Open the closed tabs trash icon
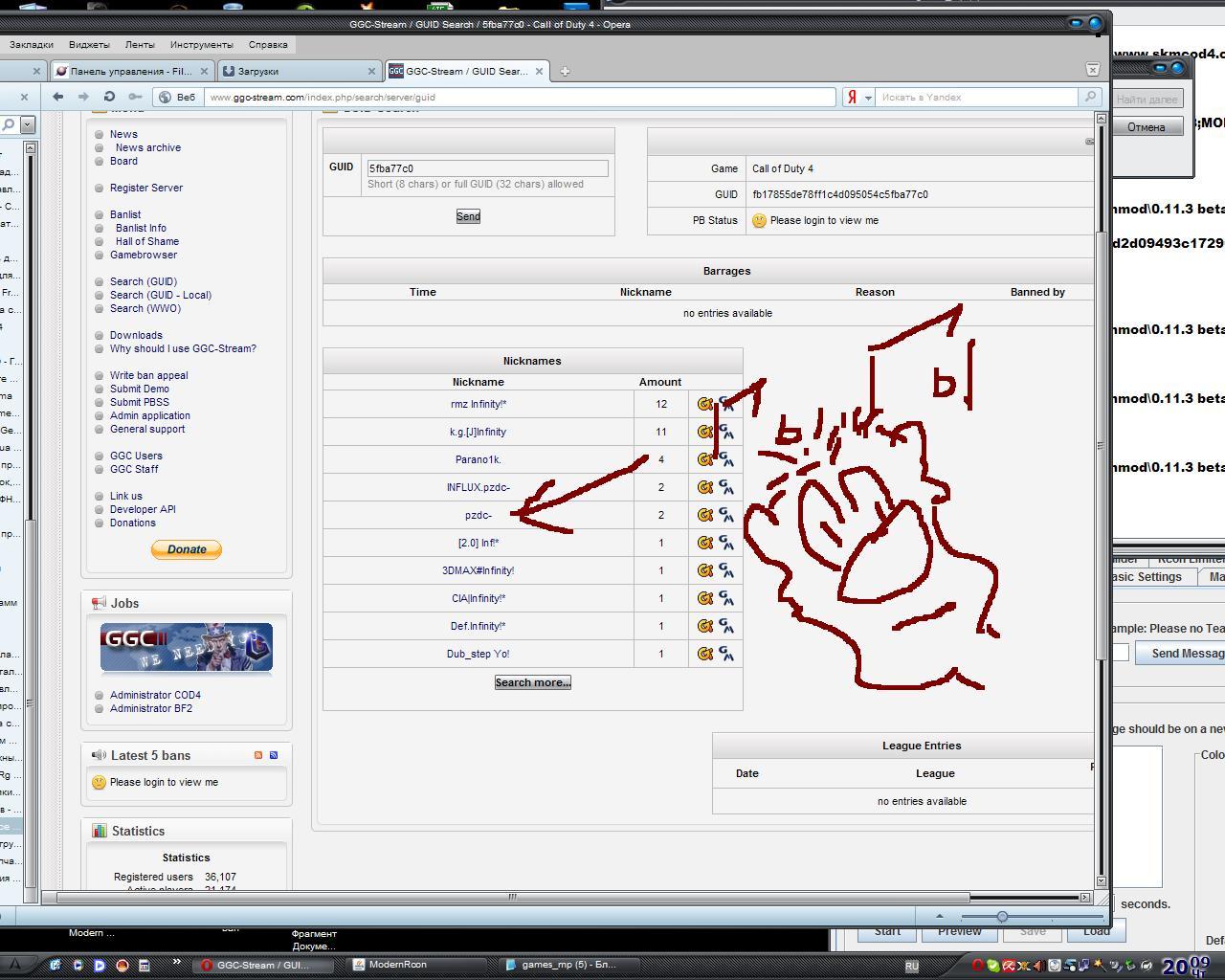The width and height of the screenshot is (1225, 980). pos(1092,69)
